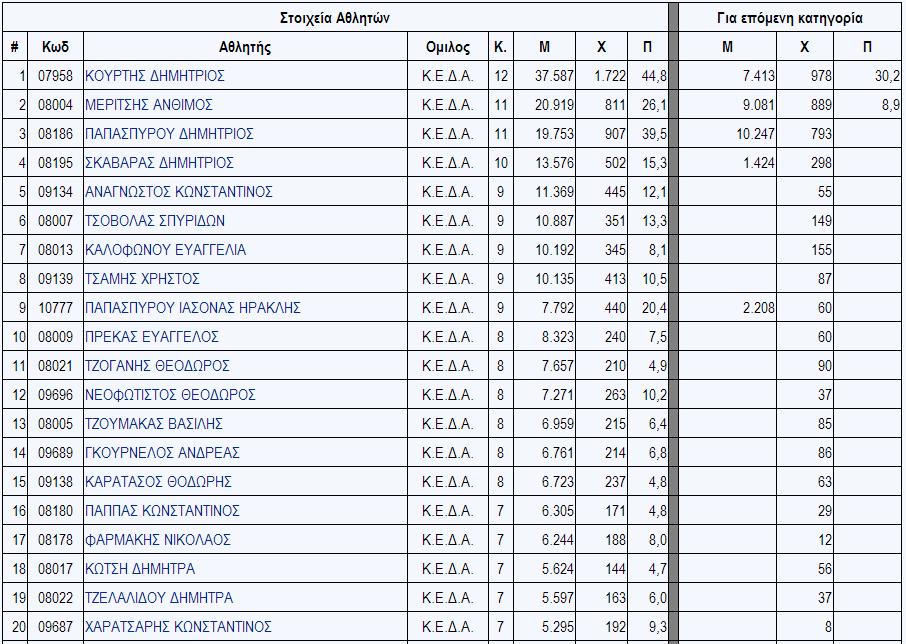Open ΤΖΟΓΑΝΗΣ ΘΕΟΔΩΡΟΣ athlete link
The height and width of the screenshot is (644, 906).
tap(158, 366)
